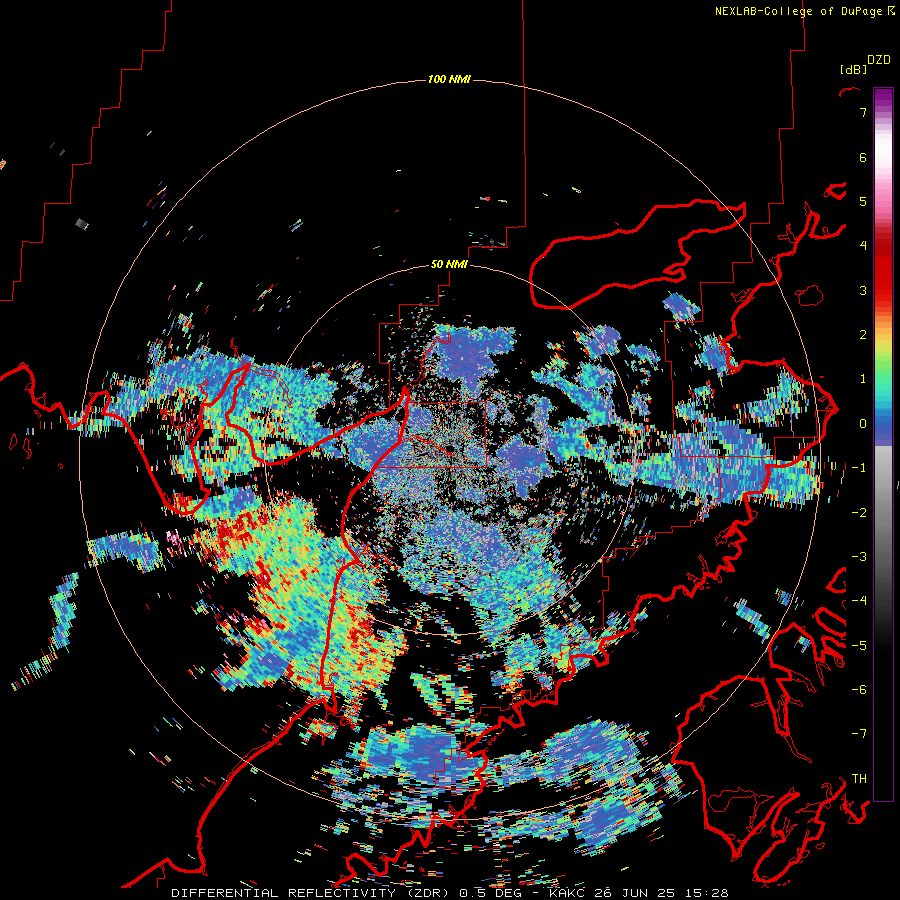Click the 50 NMI range ring label
Image resolution: width=900 pixels, height=900 pixels.
(449, 265)
